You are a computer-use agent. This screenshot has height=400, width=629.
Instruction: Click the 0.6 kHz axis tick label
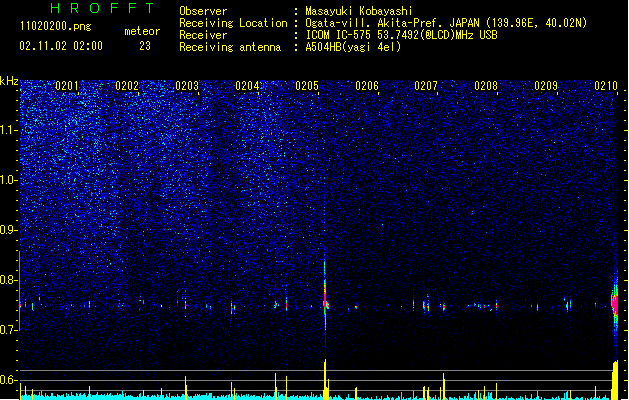point(9,380)
